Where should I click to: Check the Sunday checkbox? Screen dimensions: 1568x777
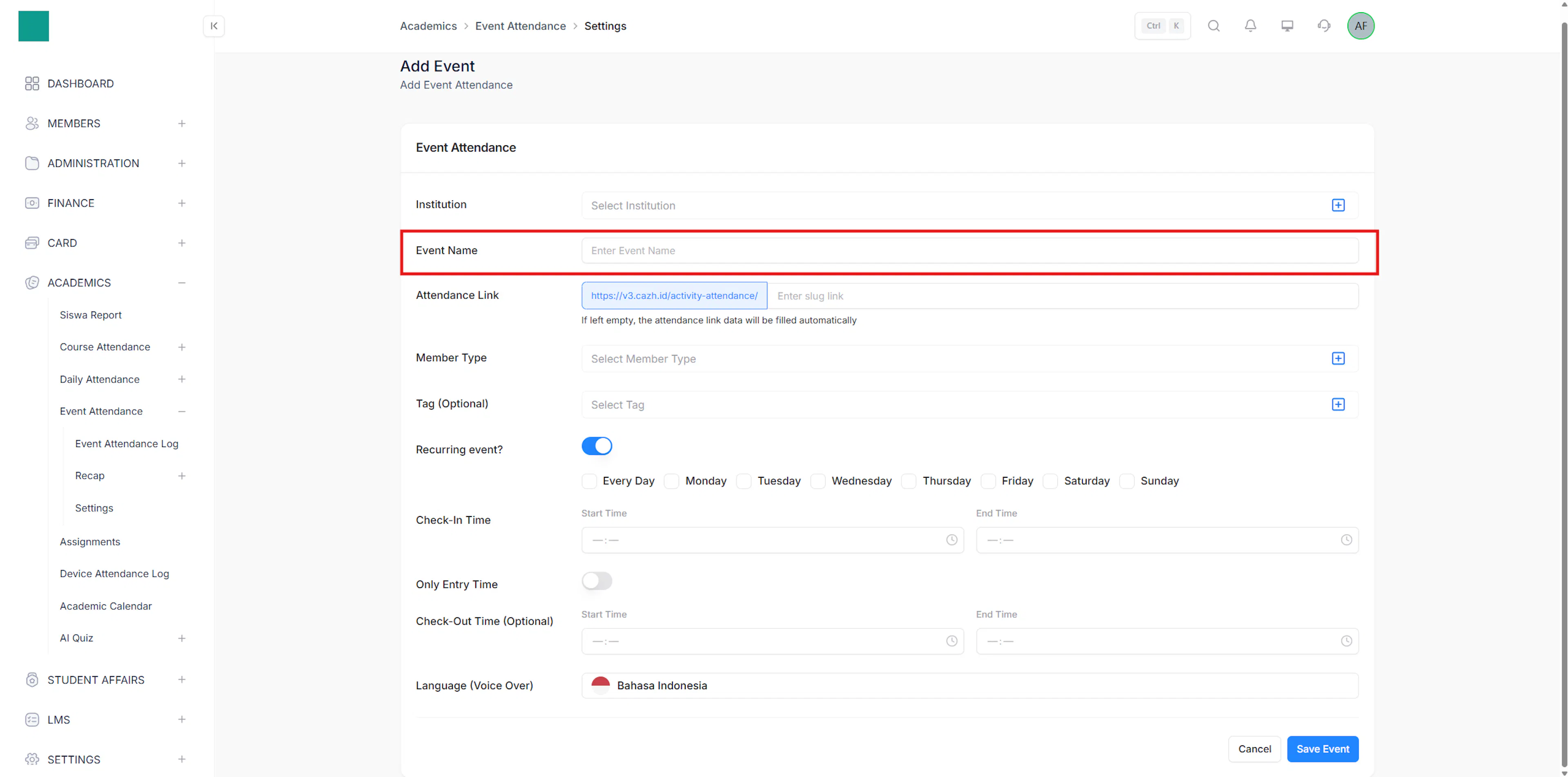coord(1127,481)
